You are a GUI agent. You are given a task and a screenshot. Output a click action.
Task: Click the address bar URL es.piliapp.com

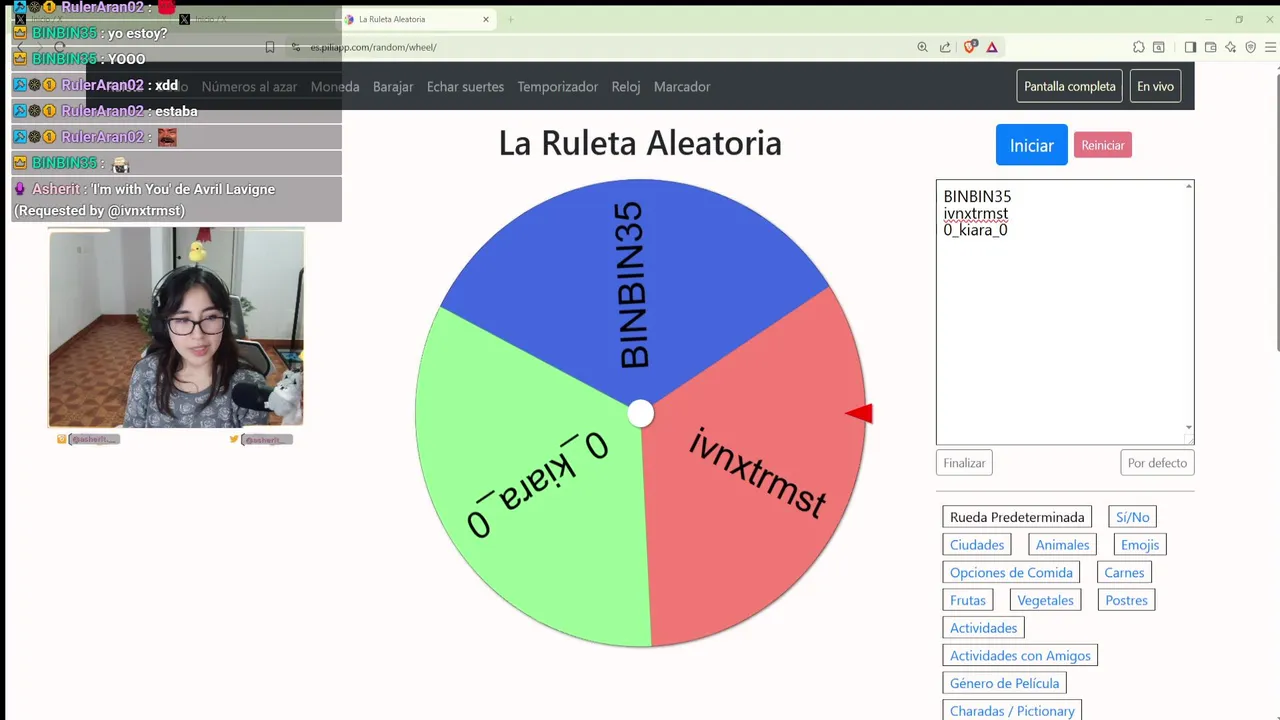373,47
